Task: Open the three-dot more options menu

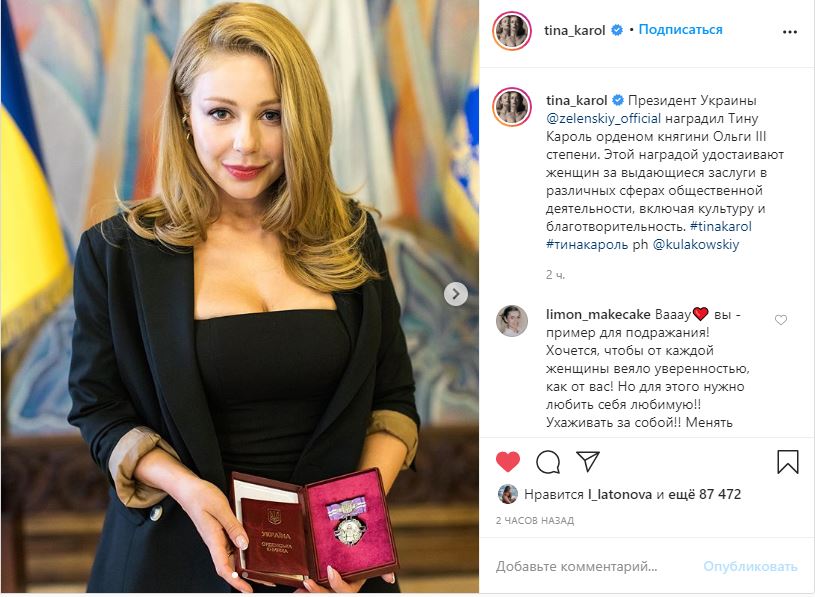Action: tap(790, 32)
